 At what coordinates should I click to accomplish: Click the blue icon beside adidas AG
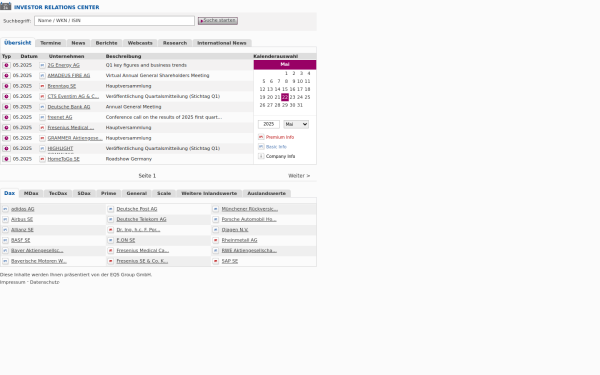pyautogui.click(x=5, y=209)
